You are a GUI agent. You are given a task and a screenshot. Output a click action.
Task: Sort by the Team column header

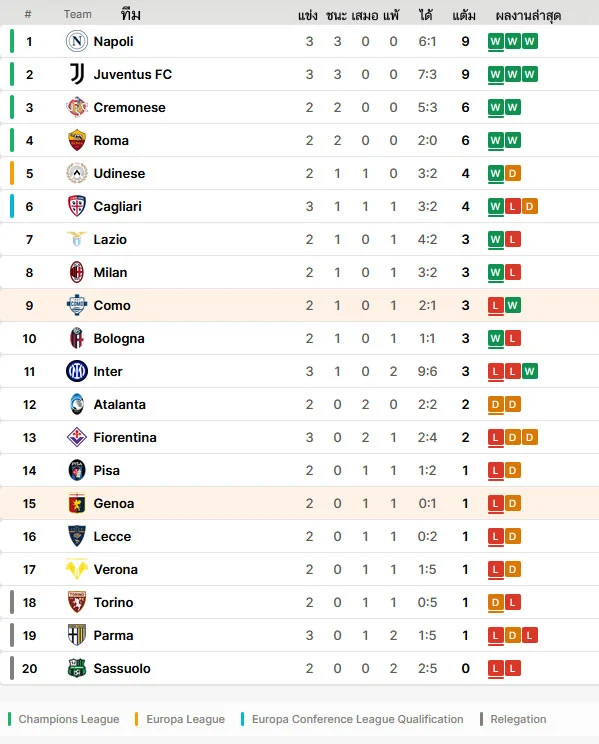[x=77, y=14]
